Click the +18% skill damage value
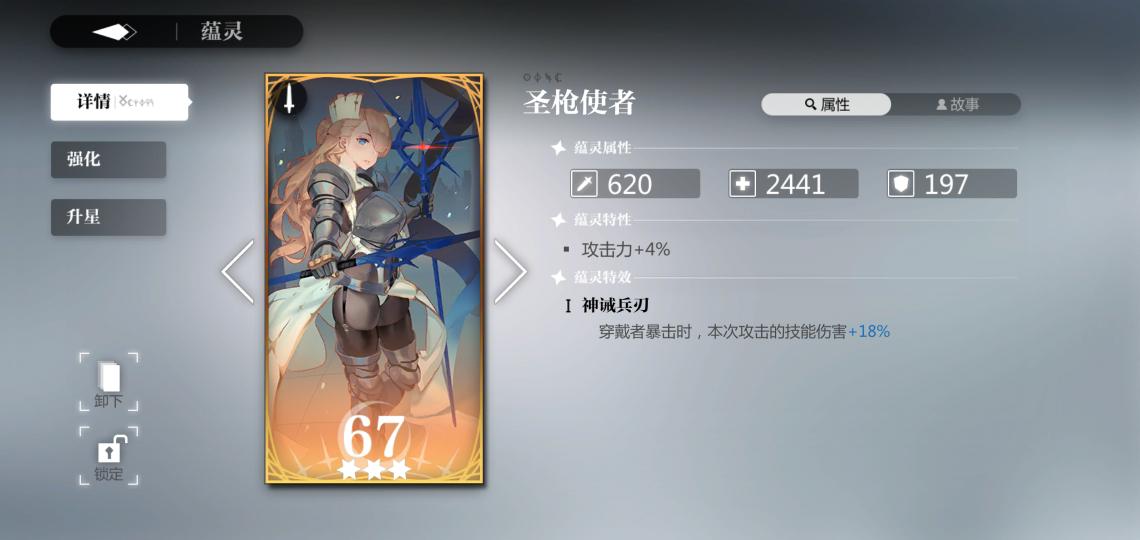Viewport: 1140px width, 540px height. [x=869, y=331]
